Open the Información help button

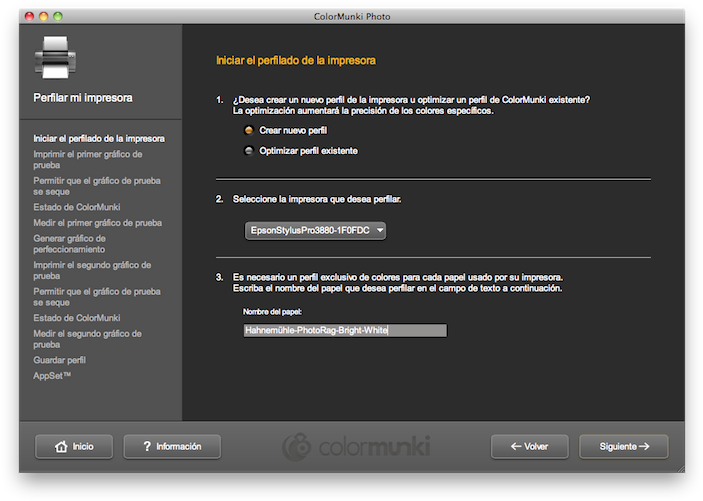pos(172,446)
